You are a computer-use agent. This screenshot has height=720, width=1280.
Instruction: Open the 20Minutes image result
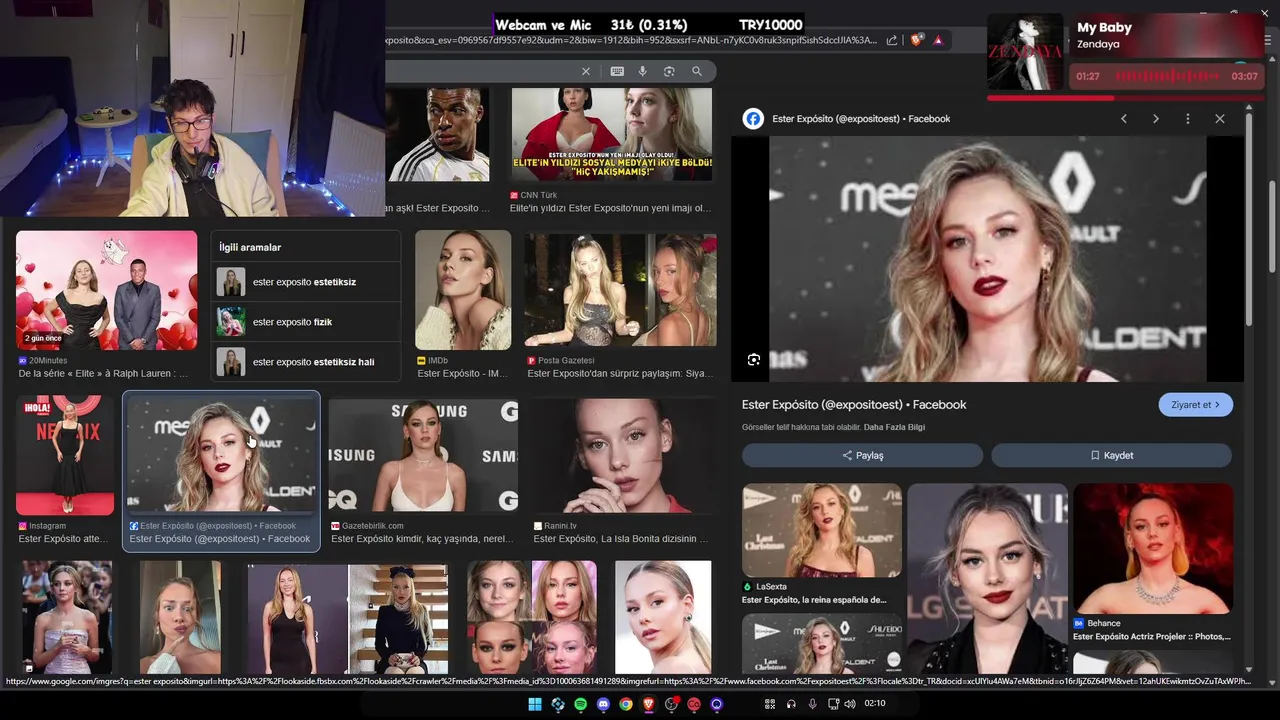(x=107, y=290)
